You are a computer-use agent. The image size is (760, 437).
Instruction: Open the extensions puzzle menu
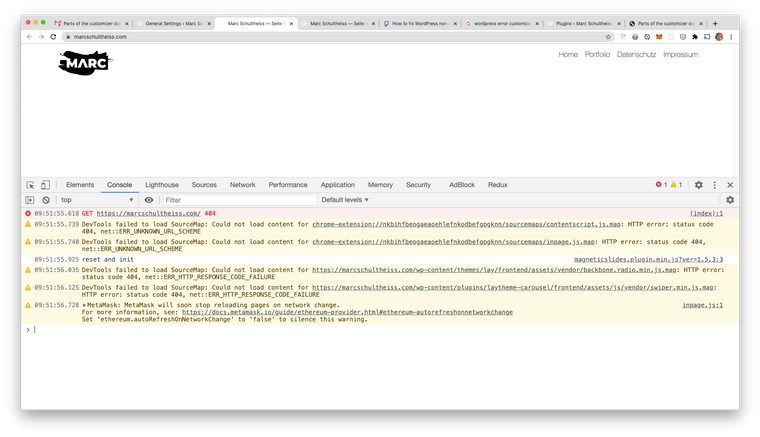tap(695, 37)
